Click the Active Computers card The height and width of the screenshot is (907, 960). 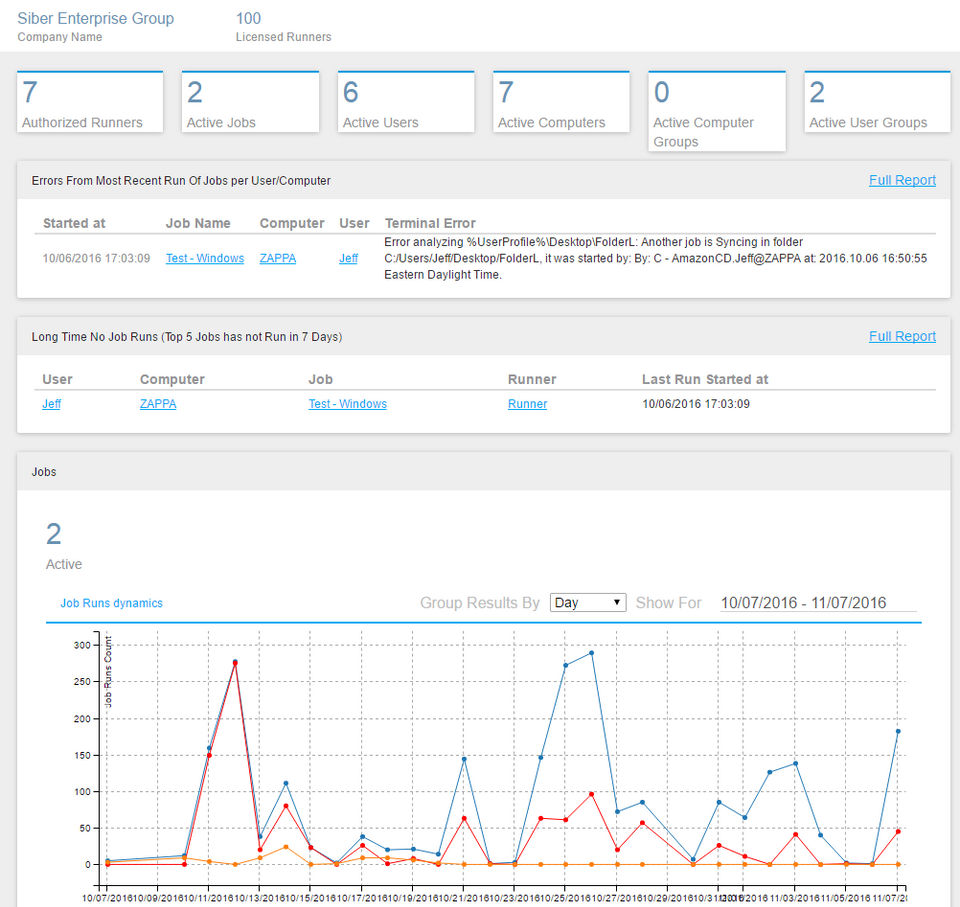561,103
